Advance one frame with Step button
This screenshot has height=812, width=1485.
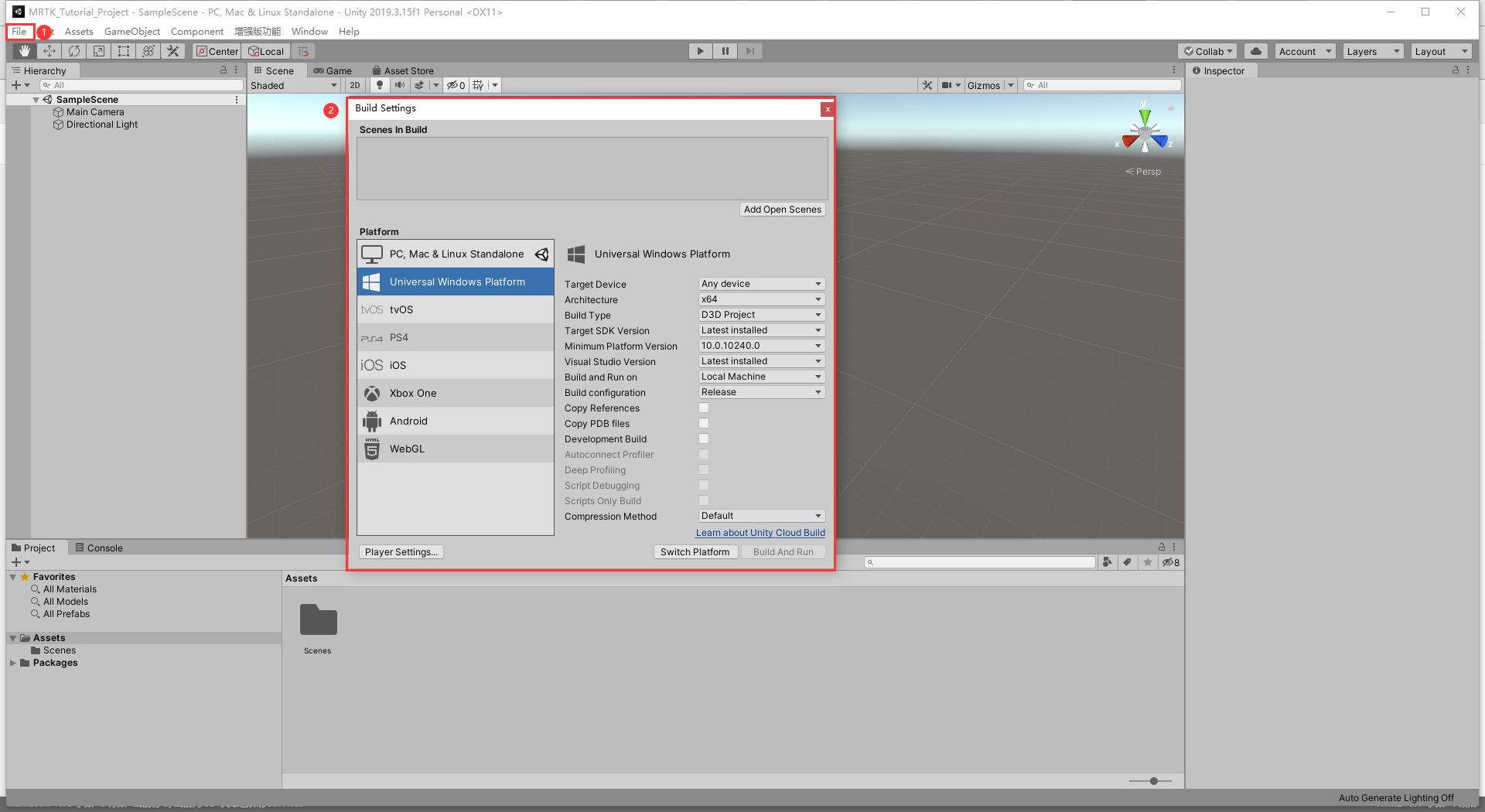click(749, 51)
